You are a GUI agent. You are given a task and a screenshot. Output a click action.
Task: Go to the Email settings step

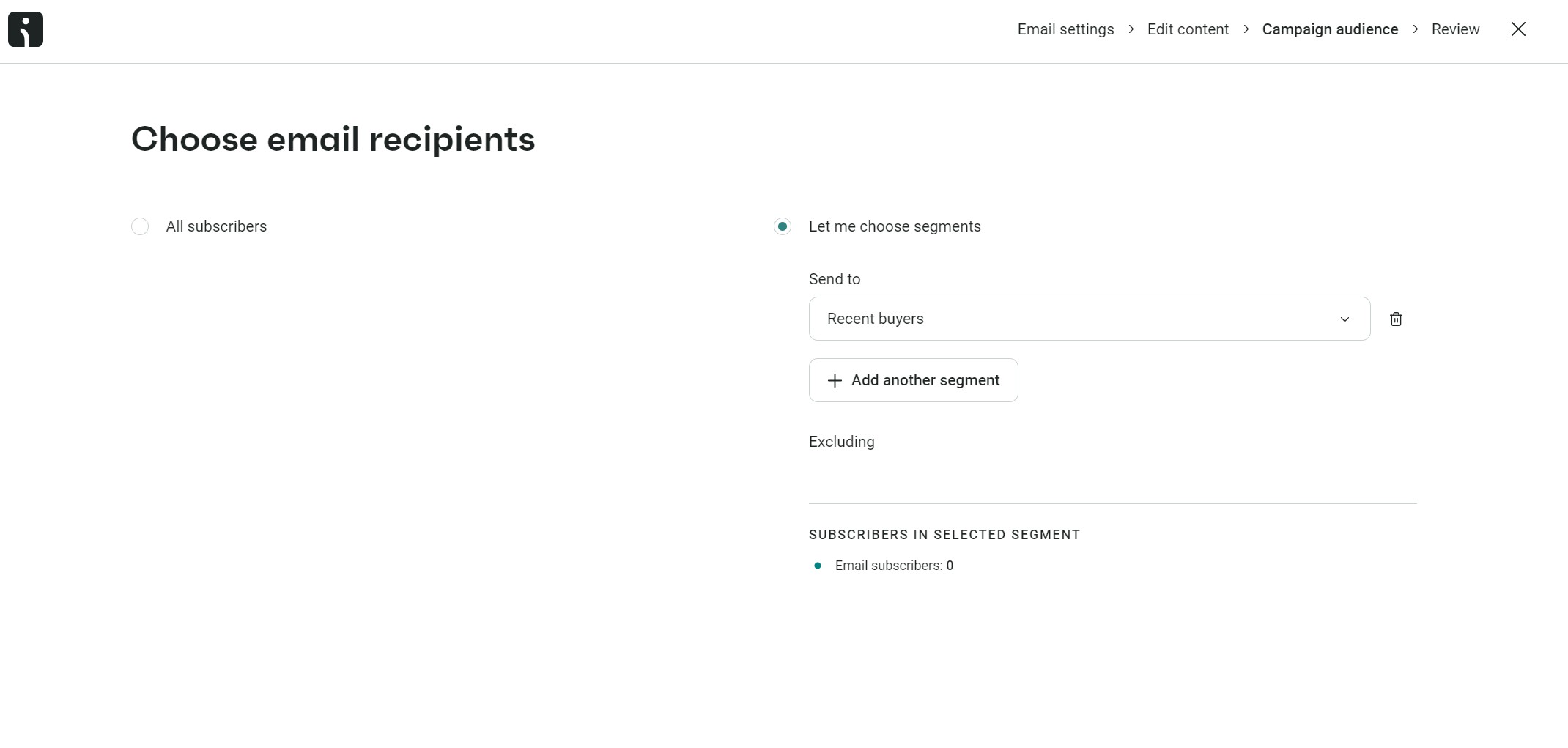(x=1065, y=29)
